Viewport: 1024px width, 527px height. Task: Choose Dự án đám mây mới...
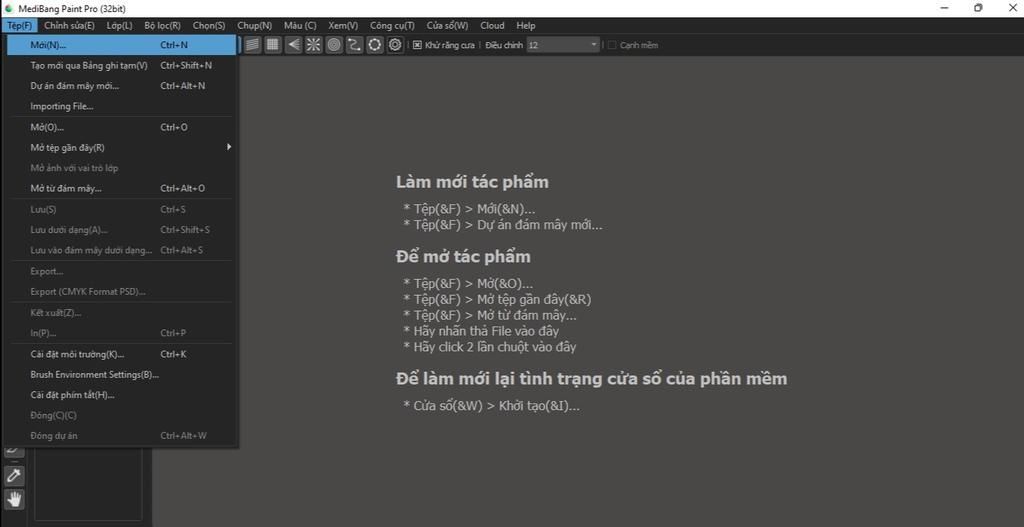[121, 86]
